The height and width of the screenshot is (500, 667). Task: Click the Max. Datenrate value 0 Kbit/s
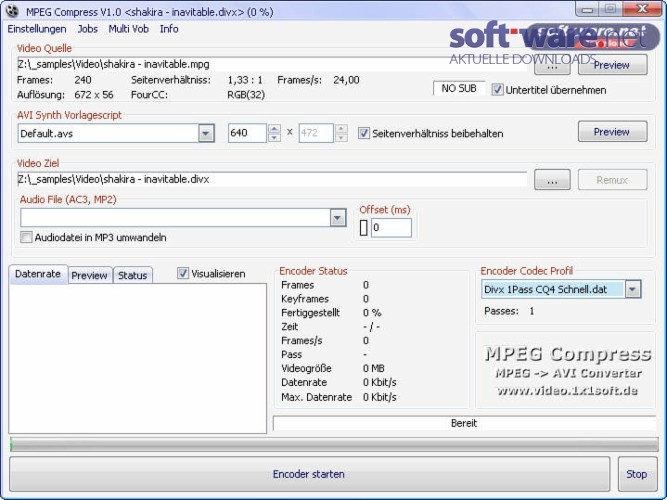(380, 397)
